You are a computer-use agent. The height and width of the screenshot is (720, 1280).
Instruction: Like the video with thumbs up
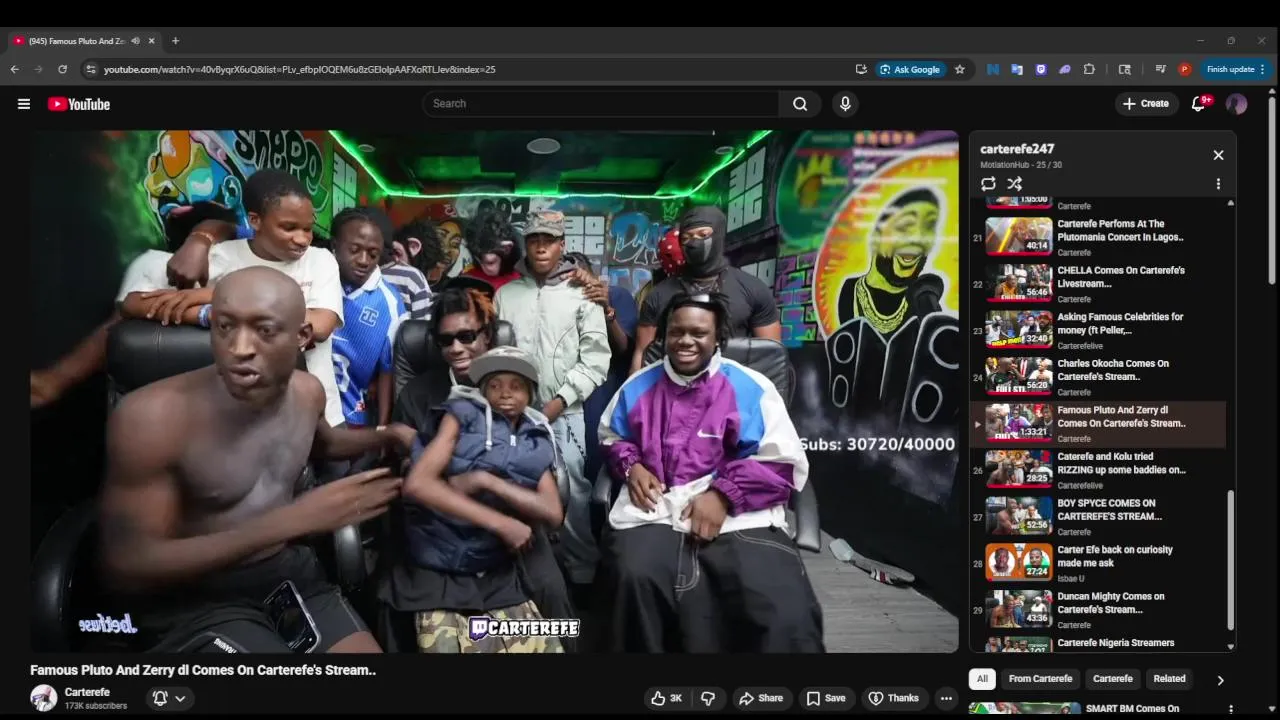667,698
